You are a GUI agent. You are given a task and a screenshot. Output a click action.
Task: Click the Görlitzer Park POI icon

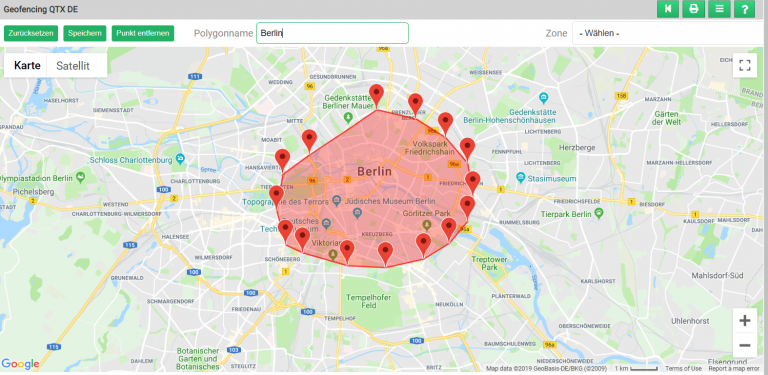coord(427,225)
